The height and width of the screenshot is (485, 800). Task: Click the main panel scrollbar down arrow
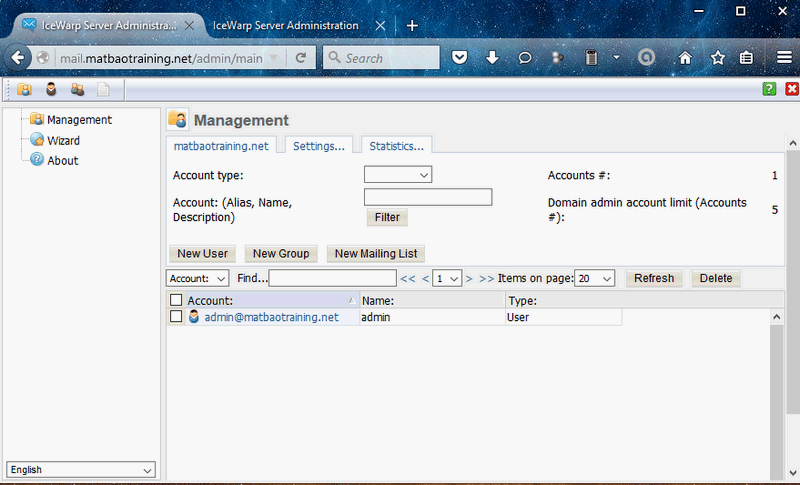792,473
